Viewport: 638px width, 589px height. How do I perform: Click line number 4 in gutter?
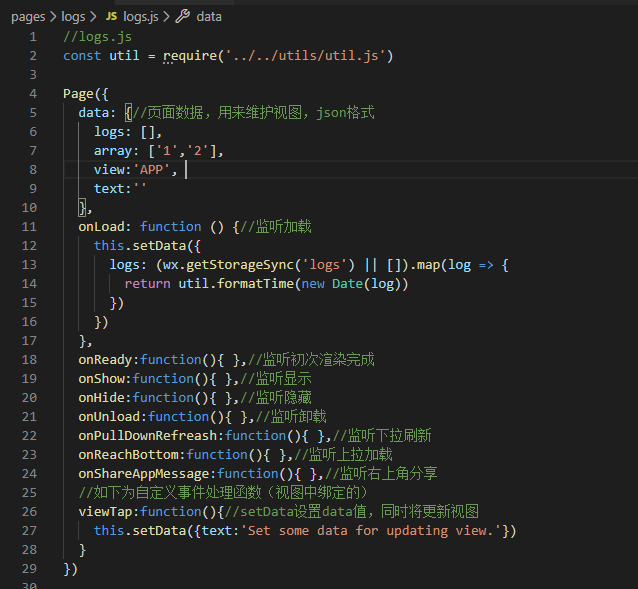coord(33,94)
